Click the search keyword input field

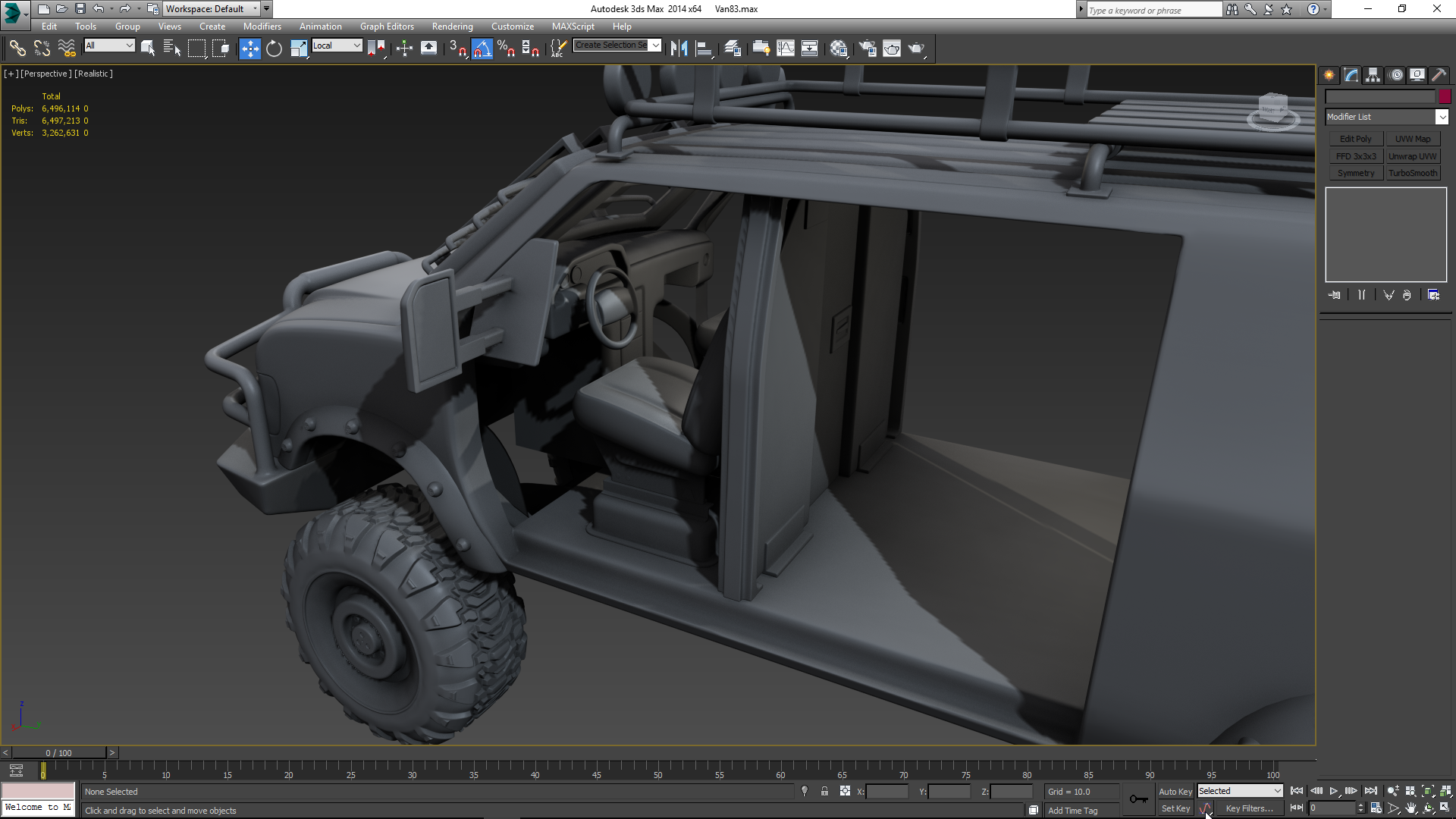[x=1153, y=10]
